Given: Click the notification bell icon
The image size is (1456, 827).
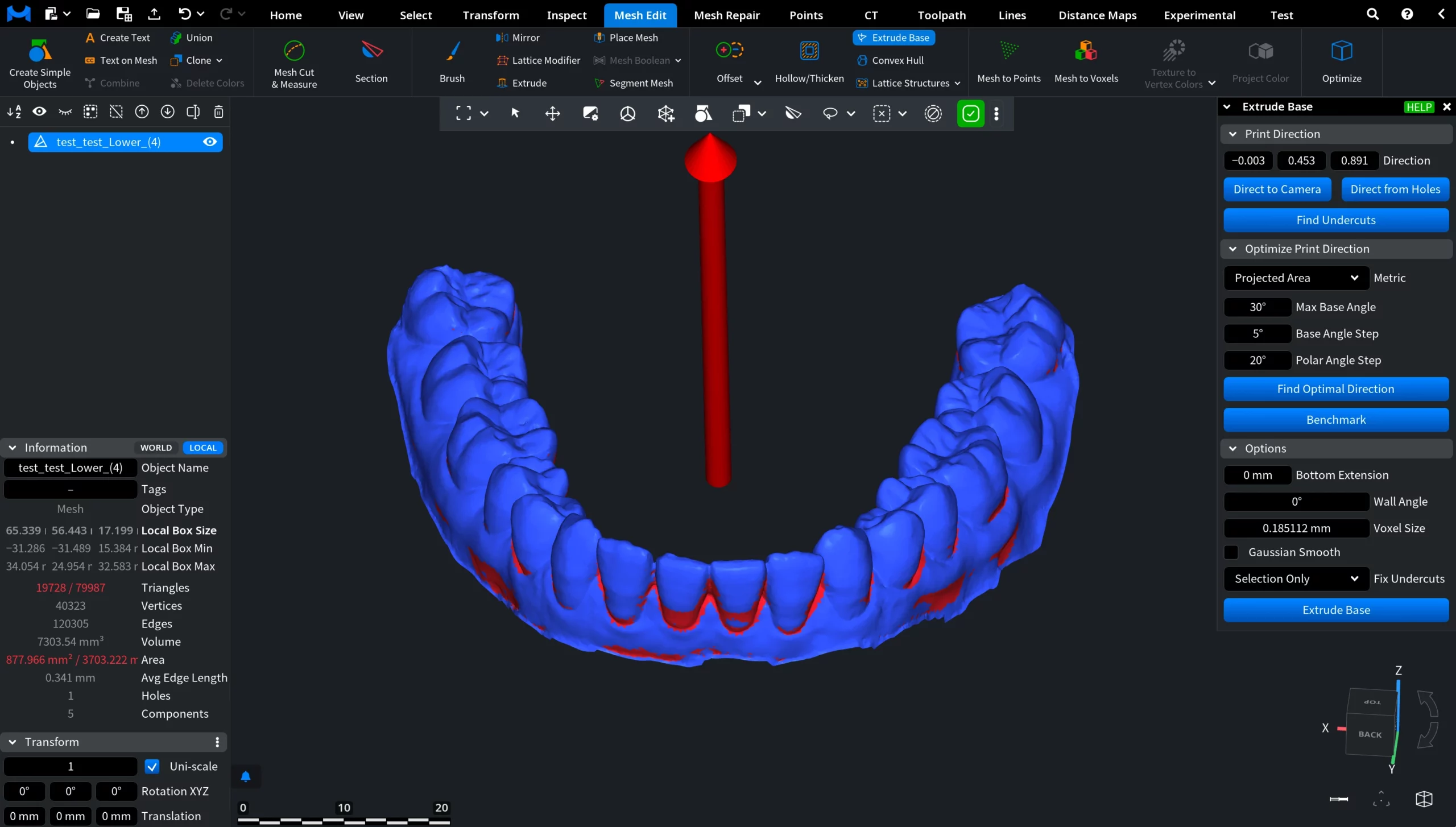Looking at the screenshot, I should tap(246, 776).
